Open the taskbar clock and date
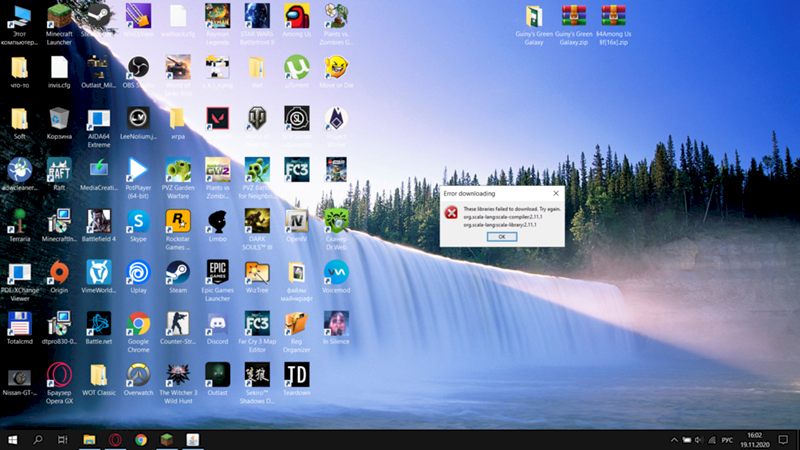Image resolution: width=800 pixels, height=450 pixels. pos(753,440)
